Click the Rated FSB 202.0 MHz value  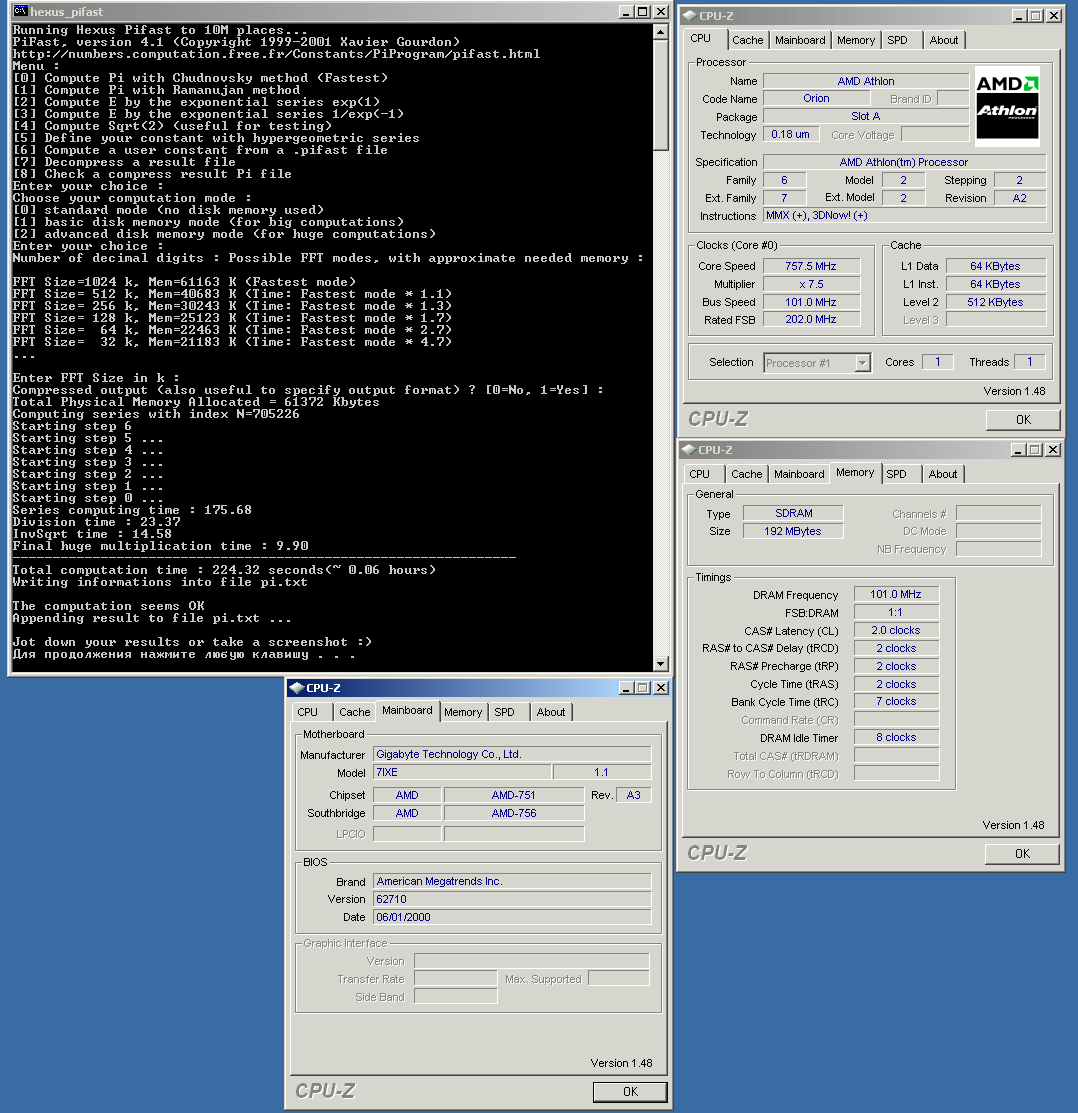pyautogui.click(x=811, y=319)
